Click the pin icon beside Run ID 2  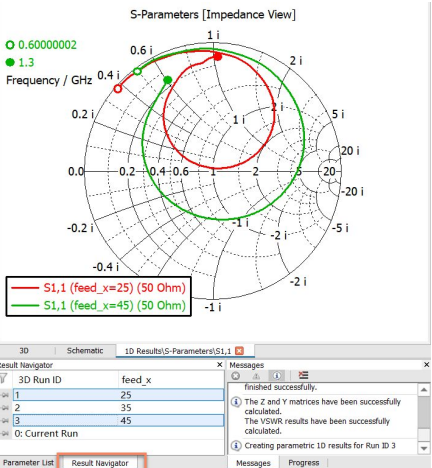5,408
